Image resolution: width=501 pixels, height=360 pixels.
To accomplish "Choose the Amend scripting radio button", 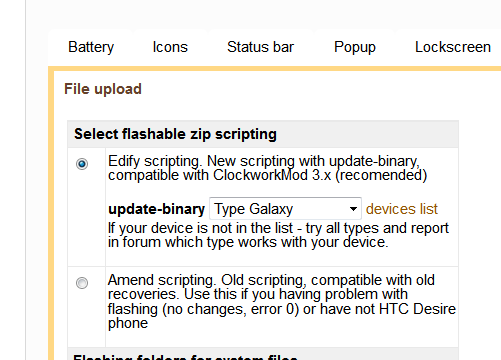I will (82, 283).
